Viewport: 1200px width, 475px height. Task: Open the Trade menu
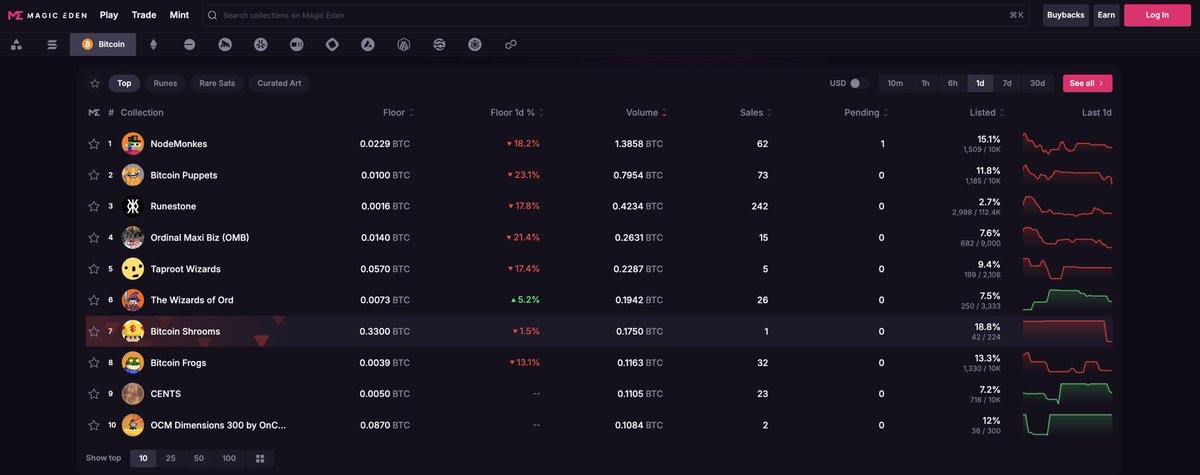[144, 15]
